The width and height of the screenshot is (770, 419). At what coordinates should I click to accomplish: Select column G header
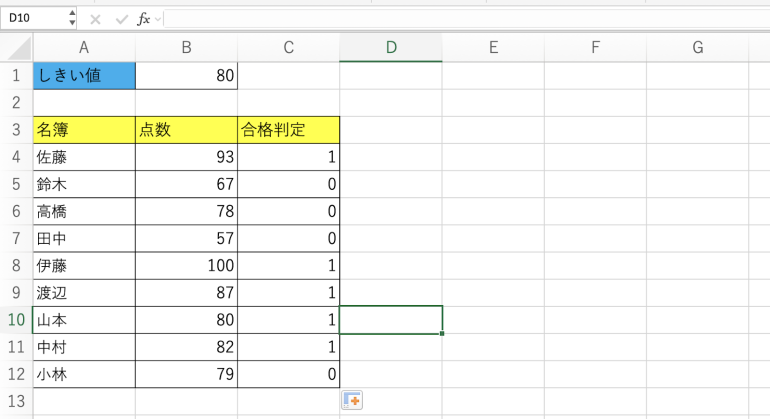pyautogui.click(x=697, y=48)
